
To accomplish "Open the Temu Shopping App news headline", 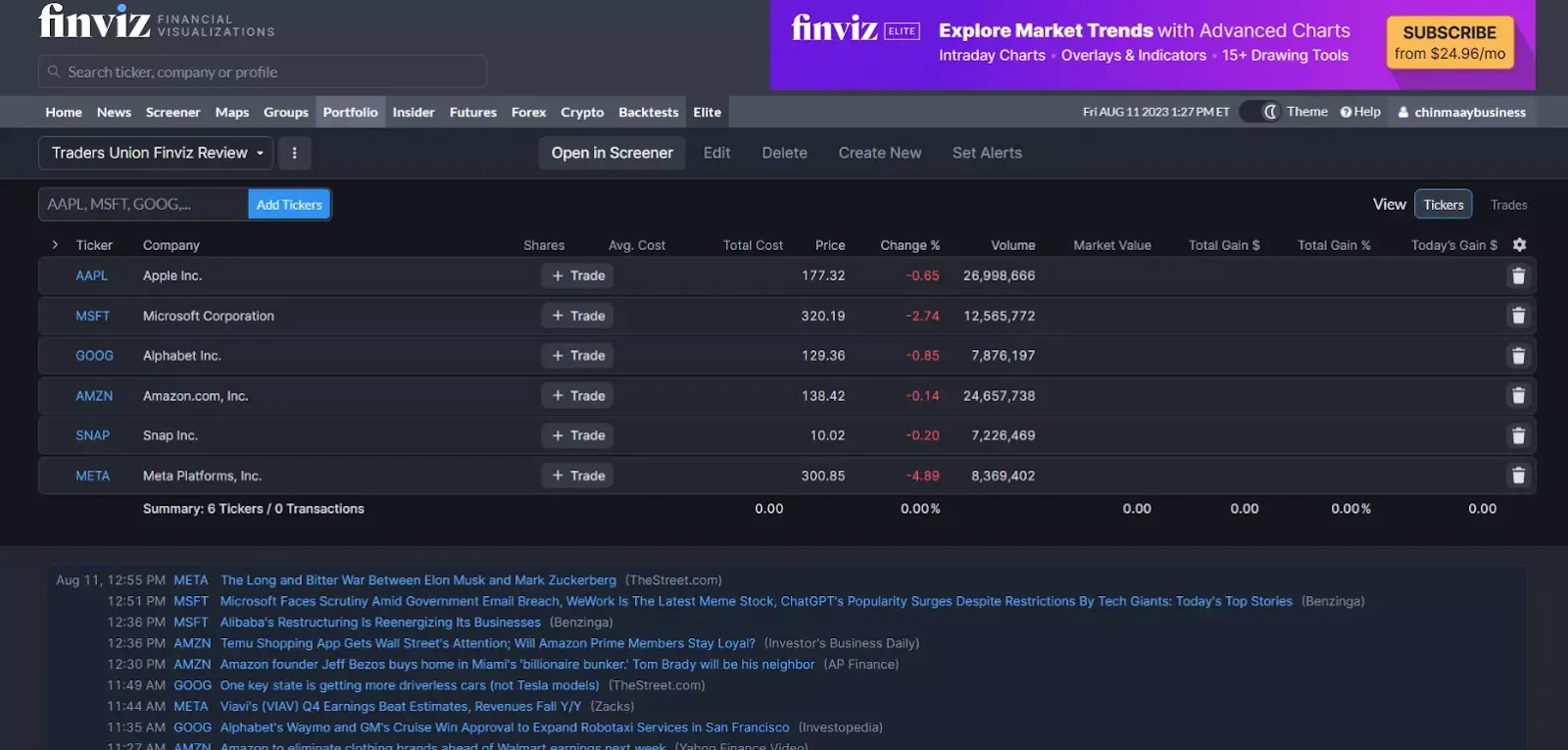I will [x=488, y=643].
